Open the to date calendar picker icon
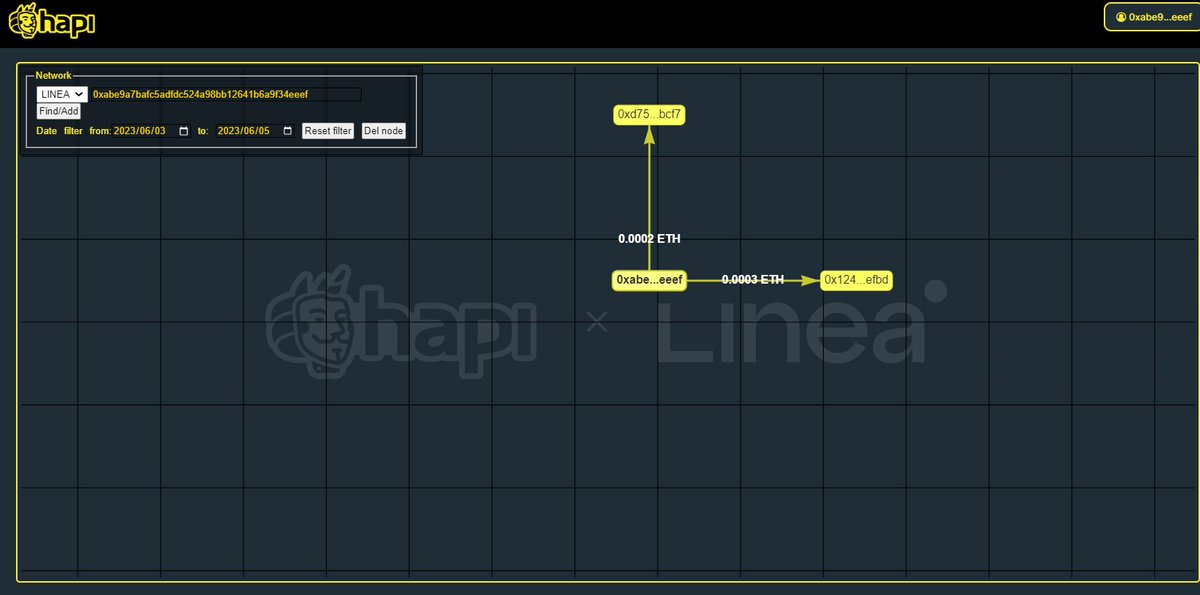This screenshot has width=1200, height=595. (x=288, y=131)
